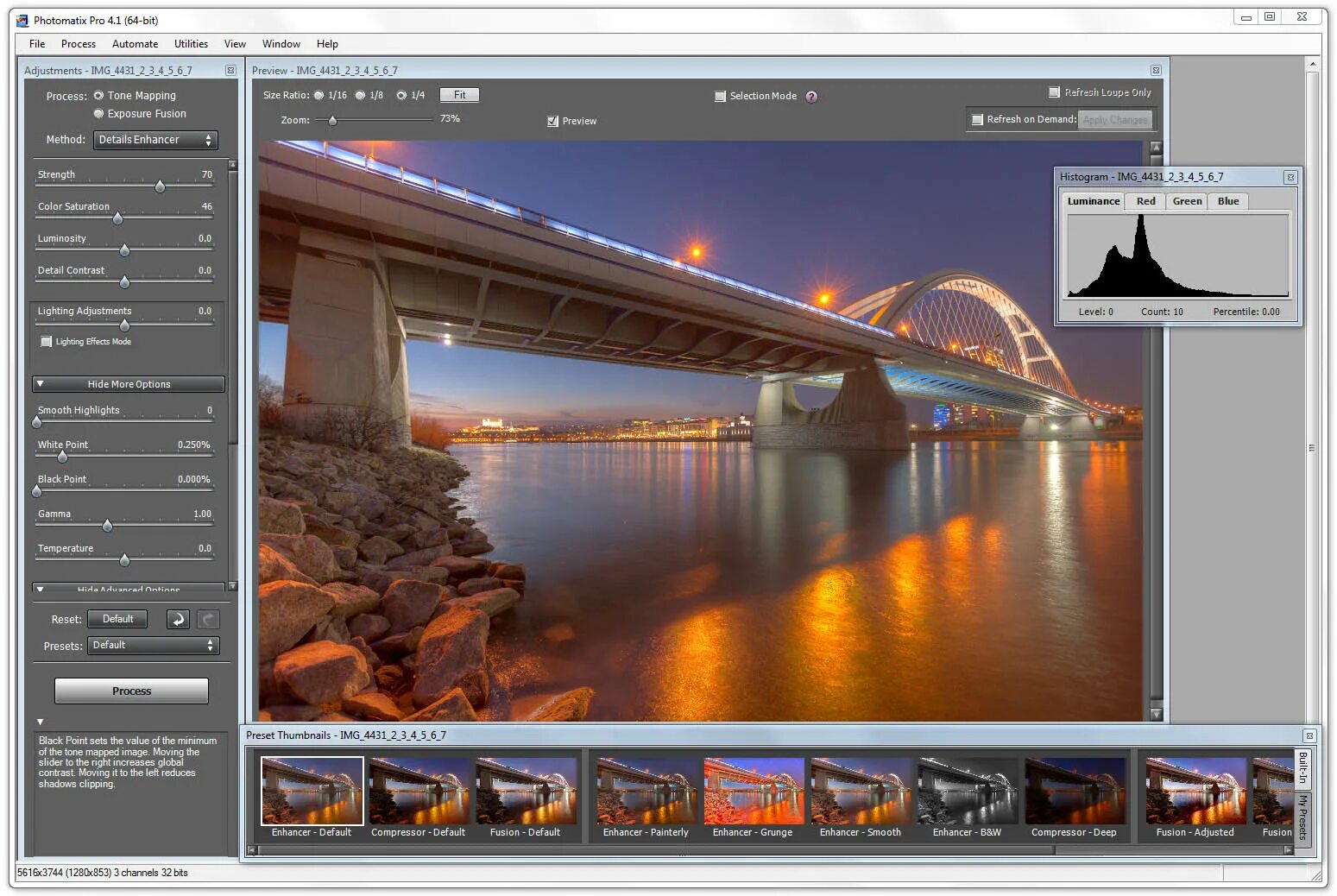The width and height of the screenshot is (1337, 896).
Task: Click the Apply Changes button
Action: point(1115,120)
